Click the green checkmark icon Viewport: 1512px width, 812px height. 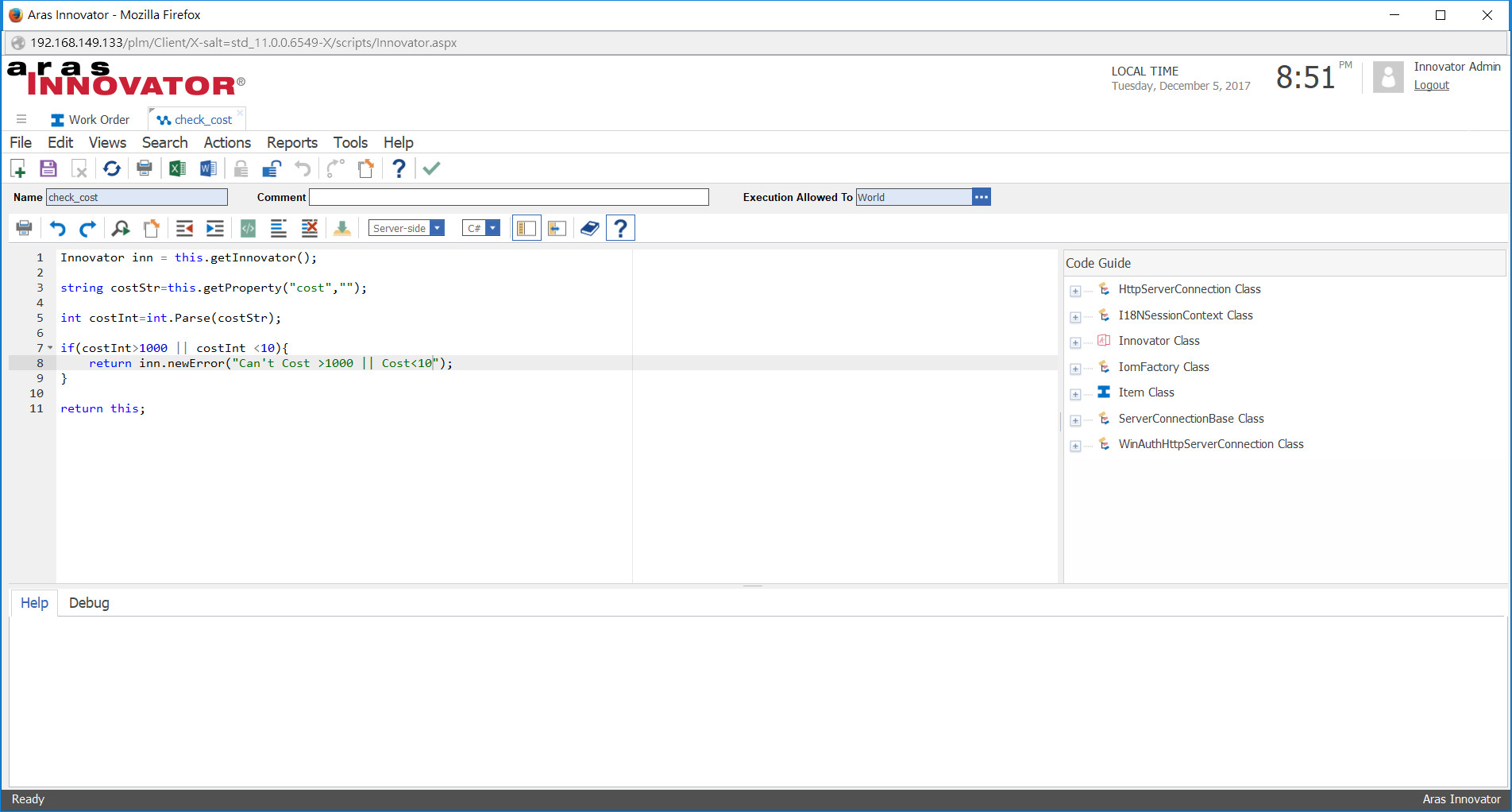coord(431,168)
